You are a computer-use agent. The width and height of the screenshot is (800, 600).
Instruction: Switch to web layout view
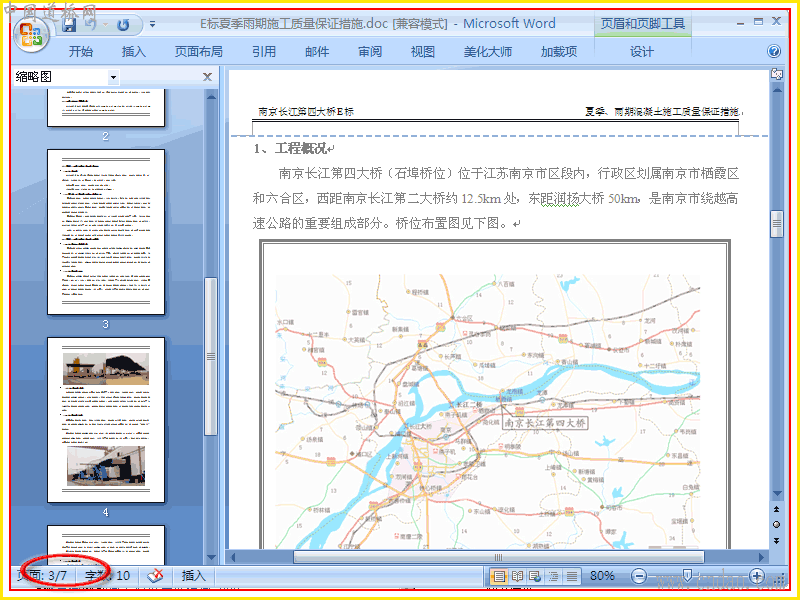(535, 577)
